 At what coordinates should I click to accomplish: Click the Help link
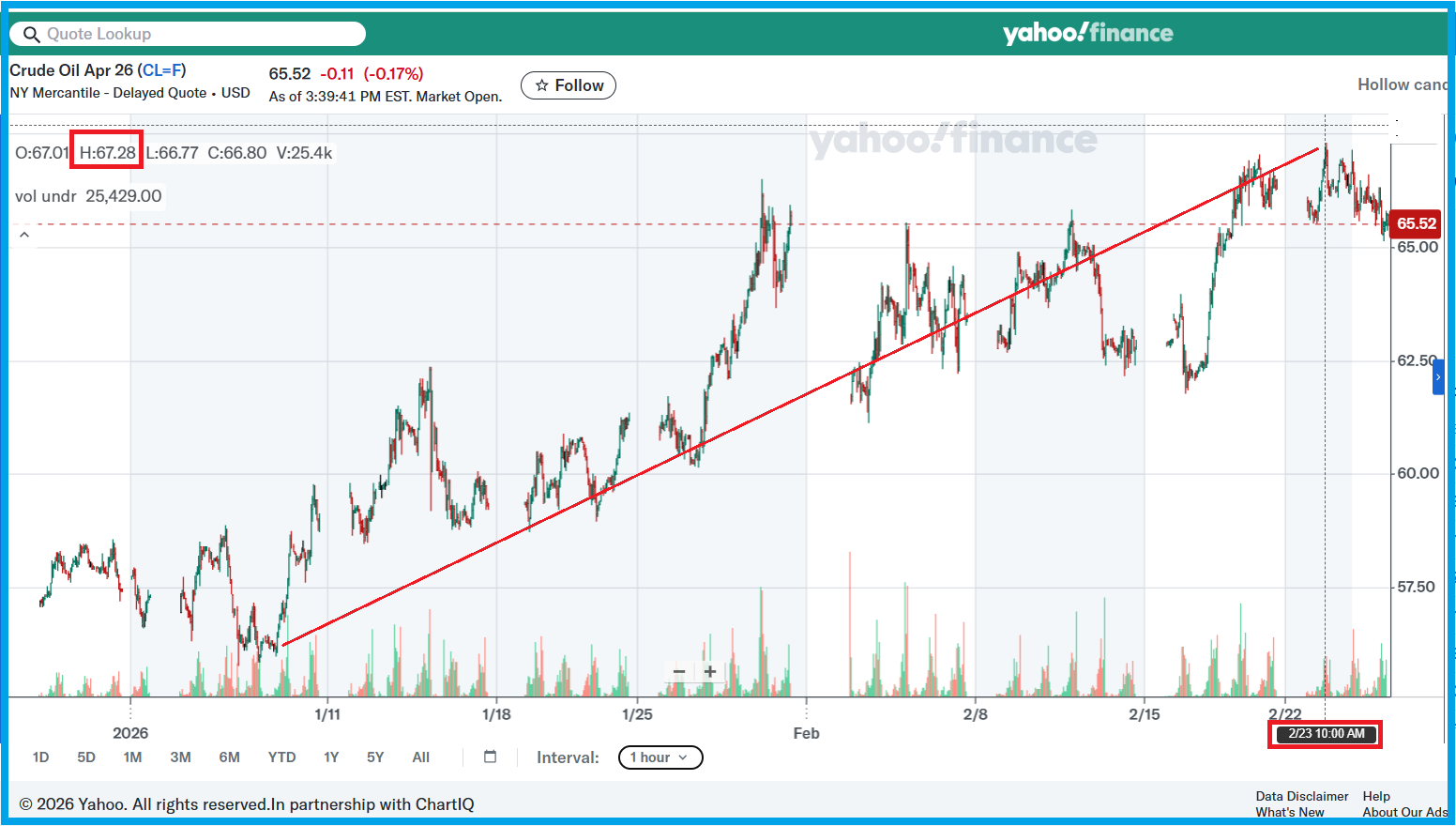point(1376,796)
